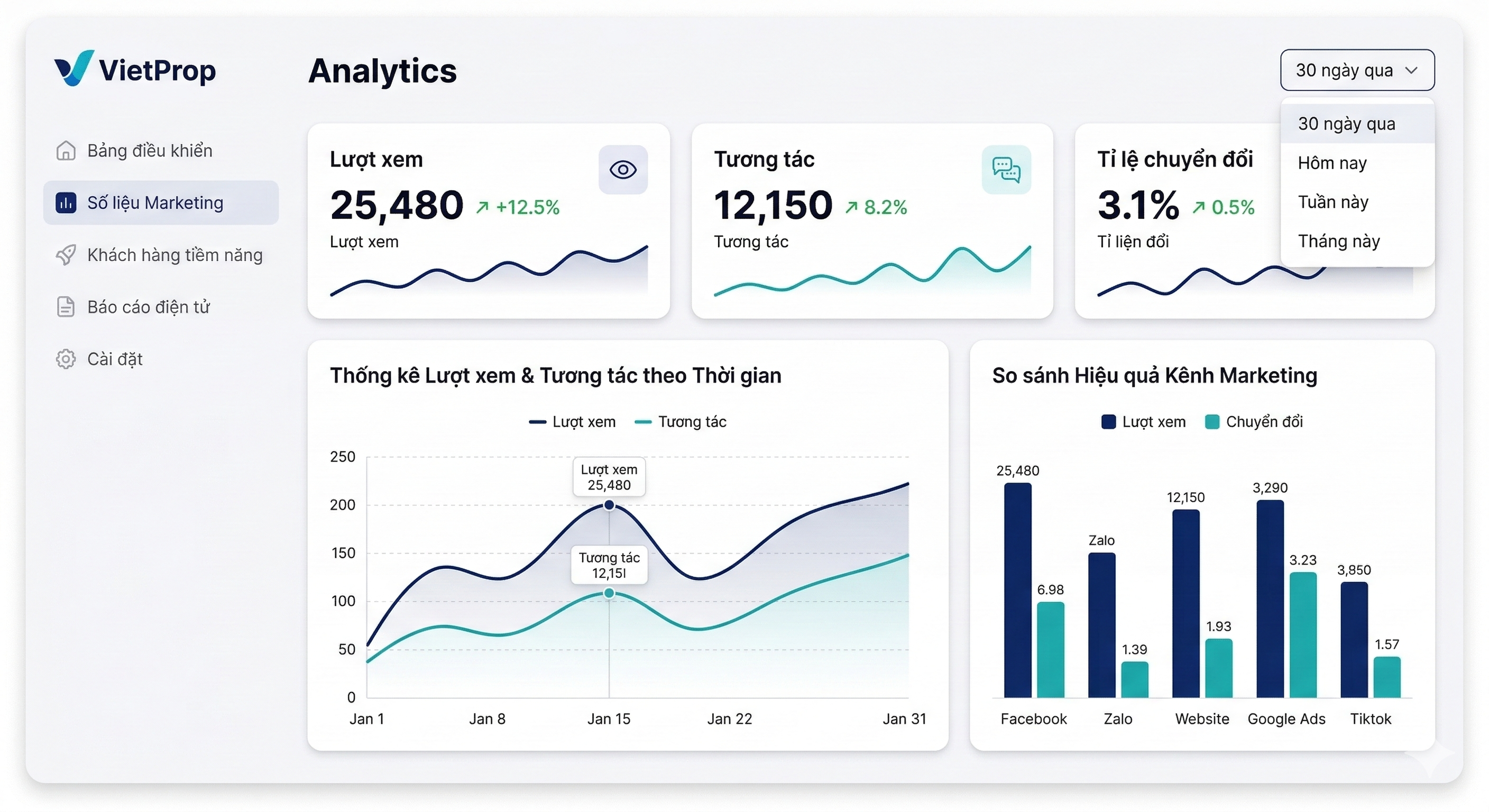
Task: Open Cài đặt via the gear icon
Action: point(66,358)
